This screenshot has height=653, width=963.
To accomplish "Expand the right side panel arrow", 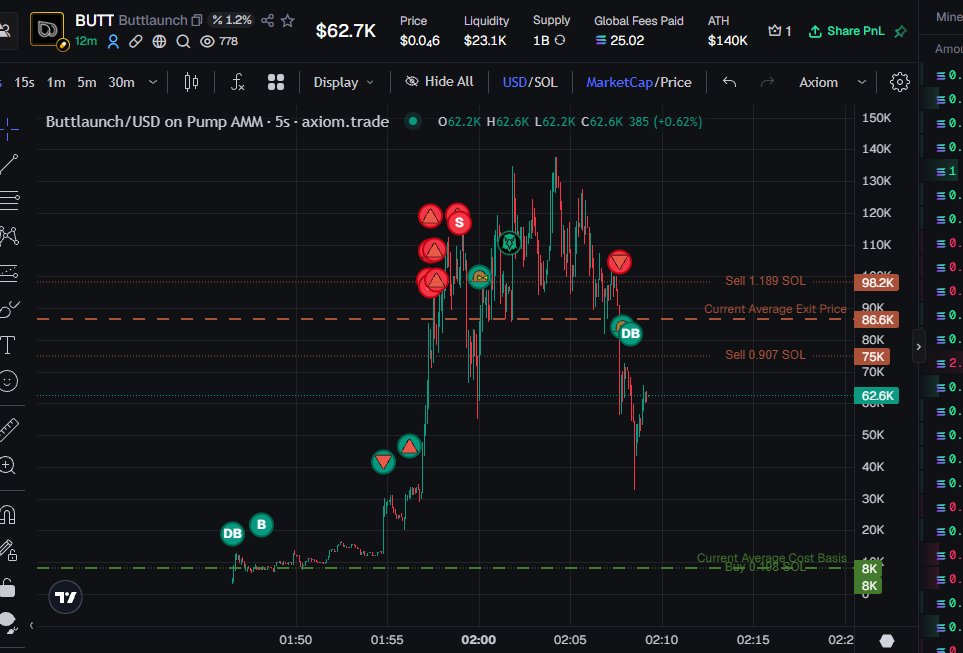I will [919, 346].
